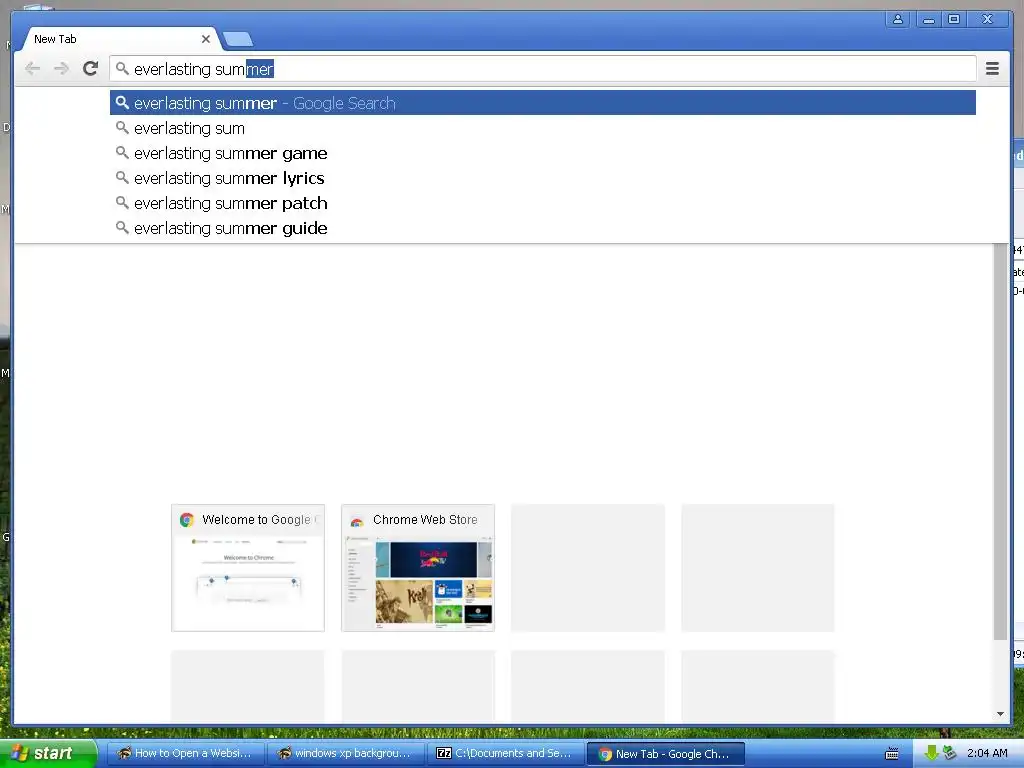Click the Chrome back arrow button
Screen dimensions: 1024x768
tap(32, 69)
